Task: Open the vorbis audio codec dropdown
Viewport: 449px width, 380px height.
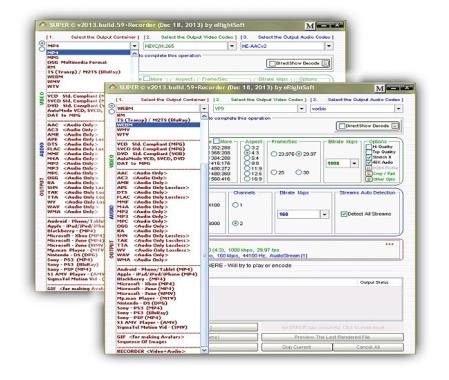Action: pyautogui.click(x=398, y=109)
